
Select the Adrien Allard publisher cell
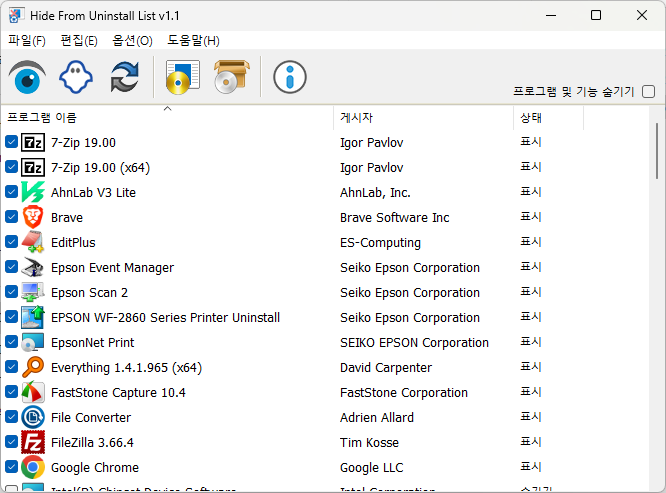click(376, 417)
